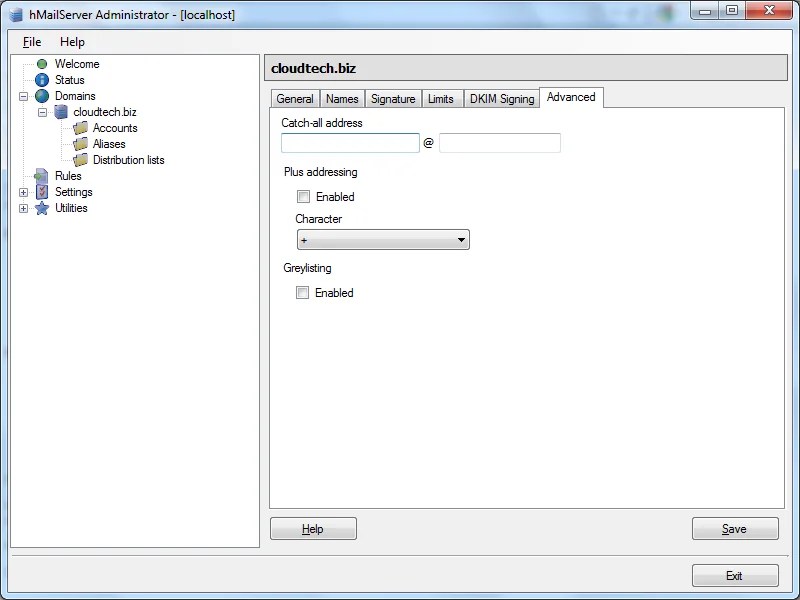Click the Exit button

(x=735, y=576)
